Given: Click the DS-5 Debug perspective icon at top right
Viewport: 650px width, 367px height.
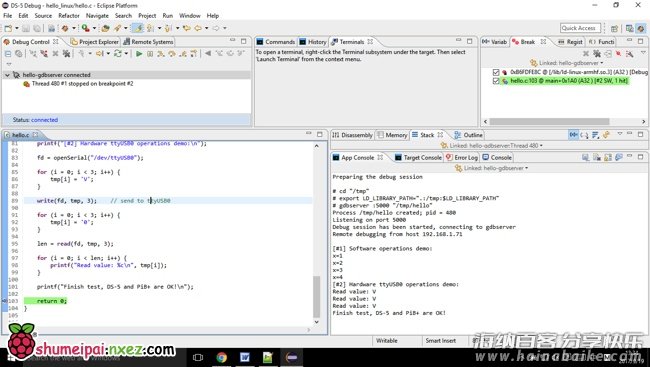Looking at the screenshot, I should pyautogui.click(x=641, y=28).
